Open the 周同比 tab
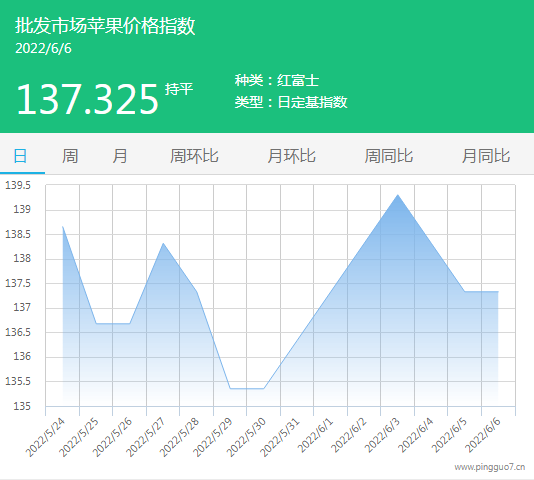 (389, 156)
